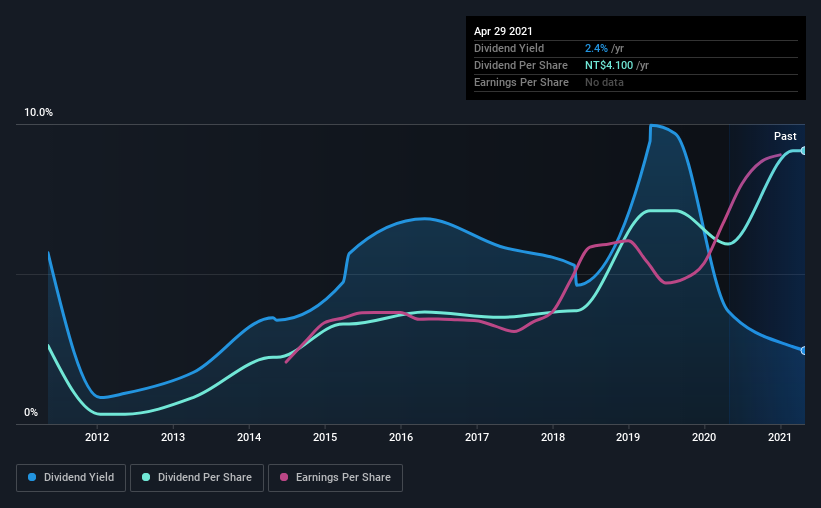Screen dimensions: 821x508
Task: Click the 2.4% dividend yield value
Action: pyautogui.click(x=596, y=48)
